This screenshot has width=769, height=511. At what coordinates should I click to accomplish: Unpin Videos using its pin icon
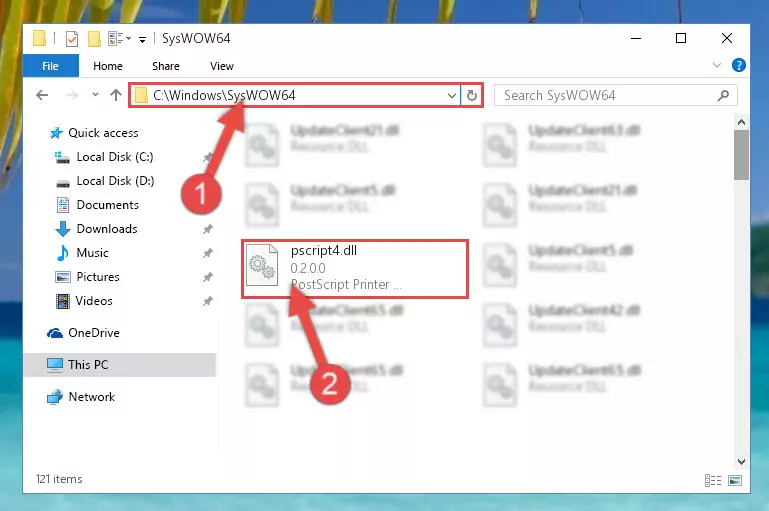click(207, 301)
